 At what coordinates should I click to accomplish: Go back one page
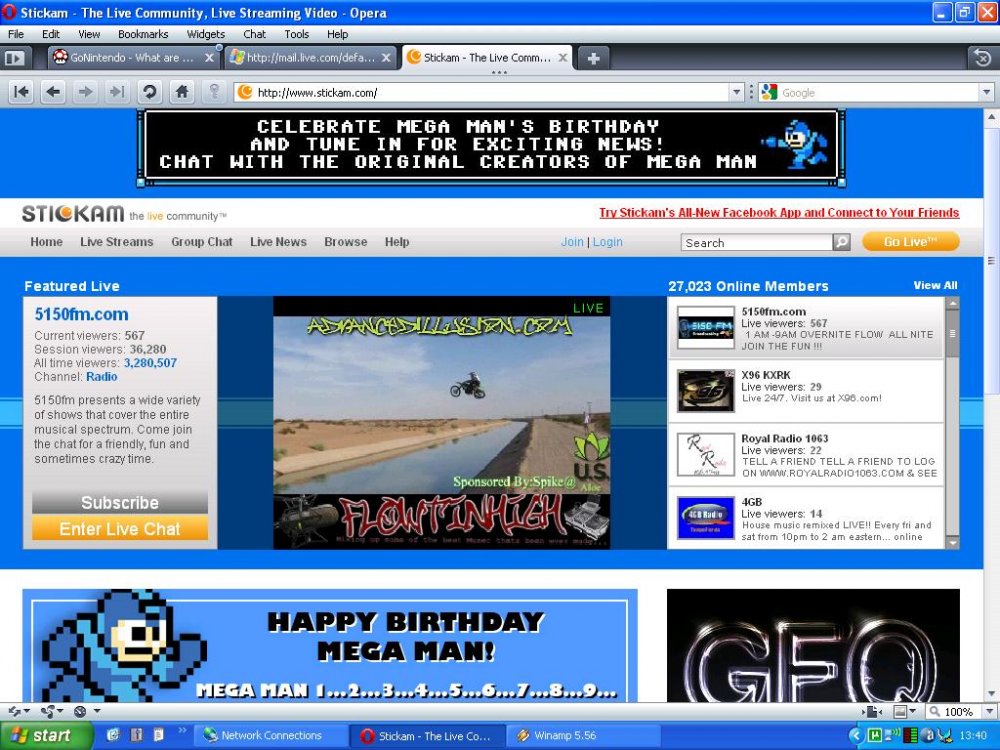54,92
